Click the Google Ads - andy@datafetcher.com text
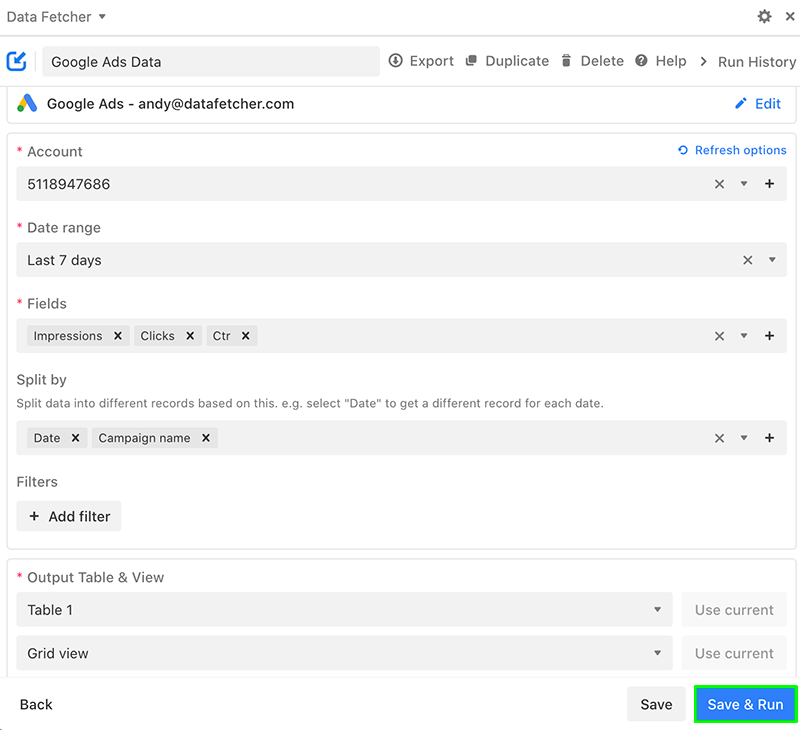Image resolution: width=800 pixels, height=730 pixels. click(170, 104)
